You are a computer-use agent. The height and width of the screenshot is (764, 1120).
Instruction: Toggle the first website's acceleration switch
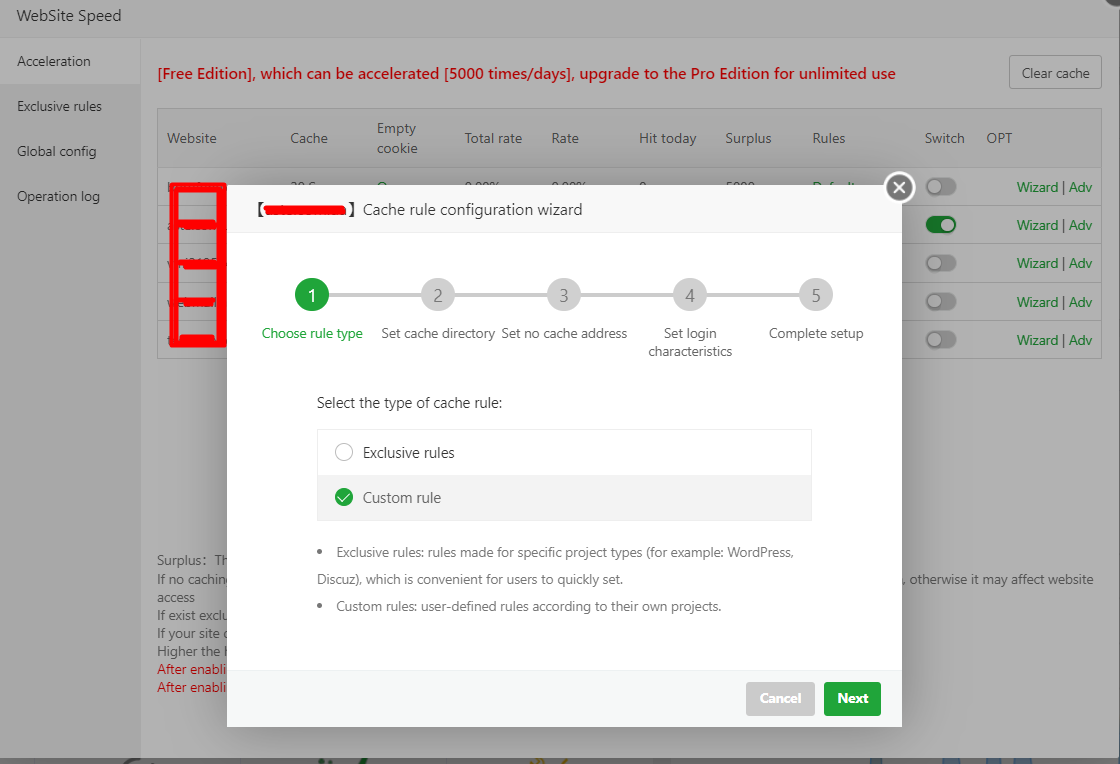[940, 187]
